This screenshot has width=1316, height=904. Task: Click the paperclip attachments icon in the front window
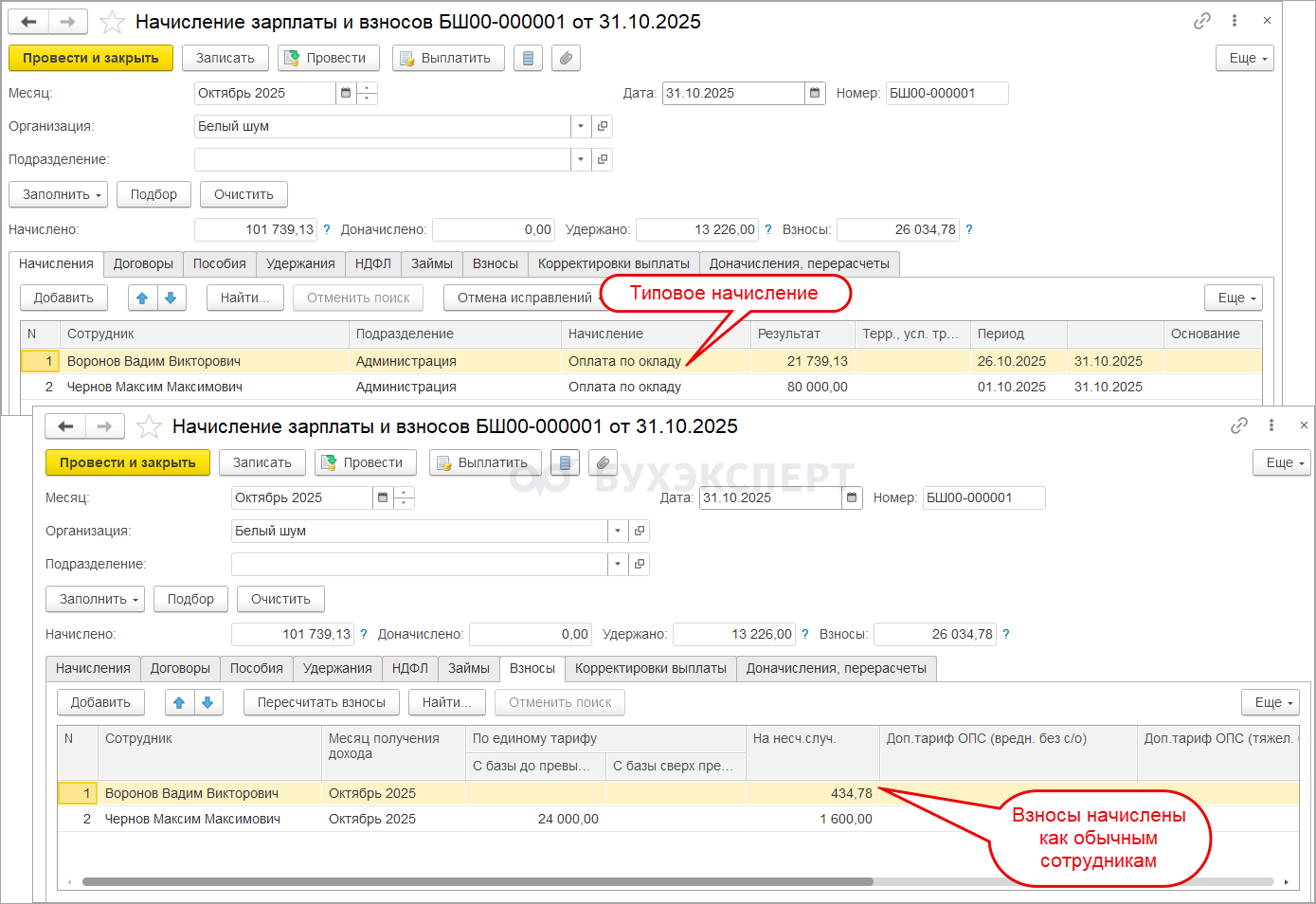[603, 462]
